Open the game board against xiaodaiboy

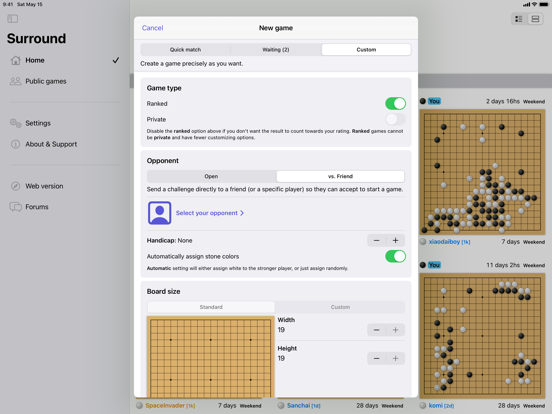pos(482,172)
